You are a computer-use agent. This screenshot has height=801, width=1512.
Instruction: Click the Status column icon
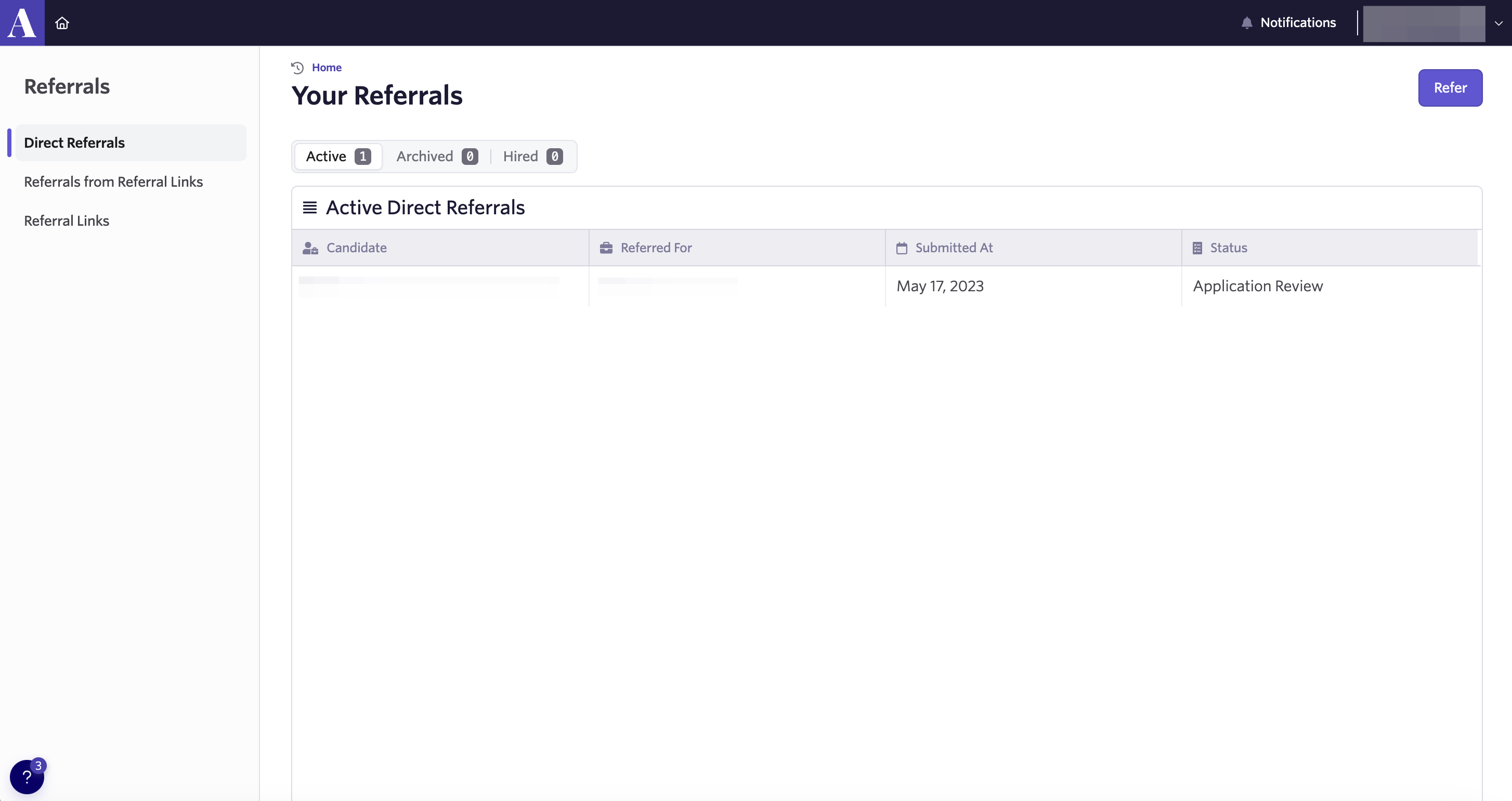pyautogui.click(x=1197, y=248)
